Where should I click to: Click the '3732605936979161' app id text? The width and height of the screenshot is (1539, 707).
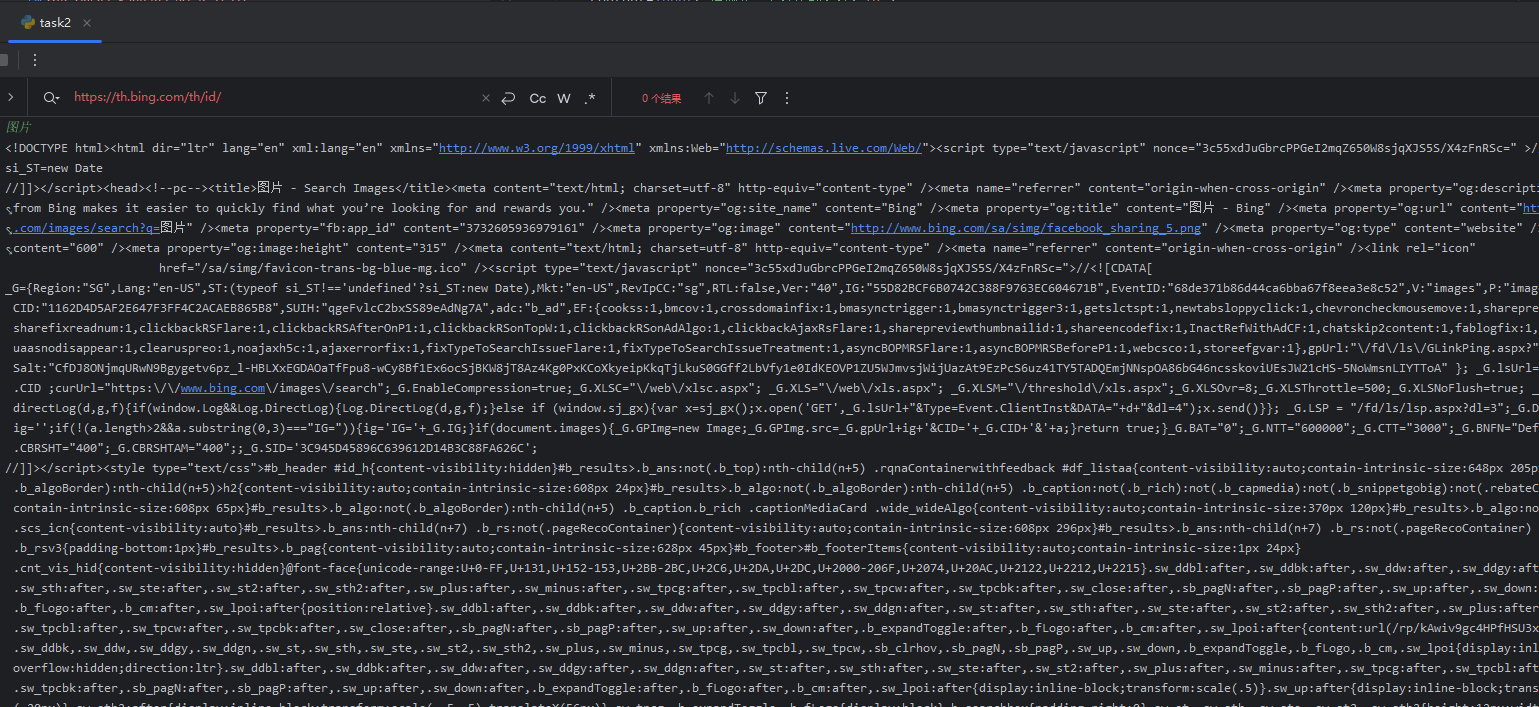(523, 228)
